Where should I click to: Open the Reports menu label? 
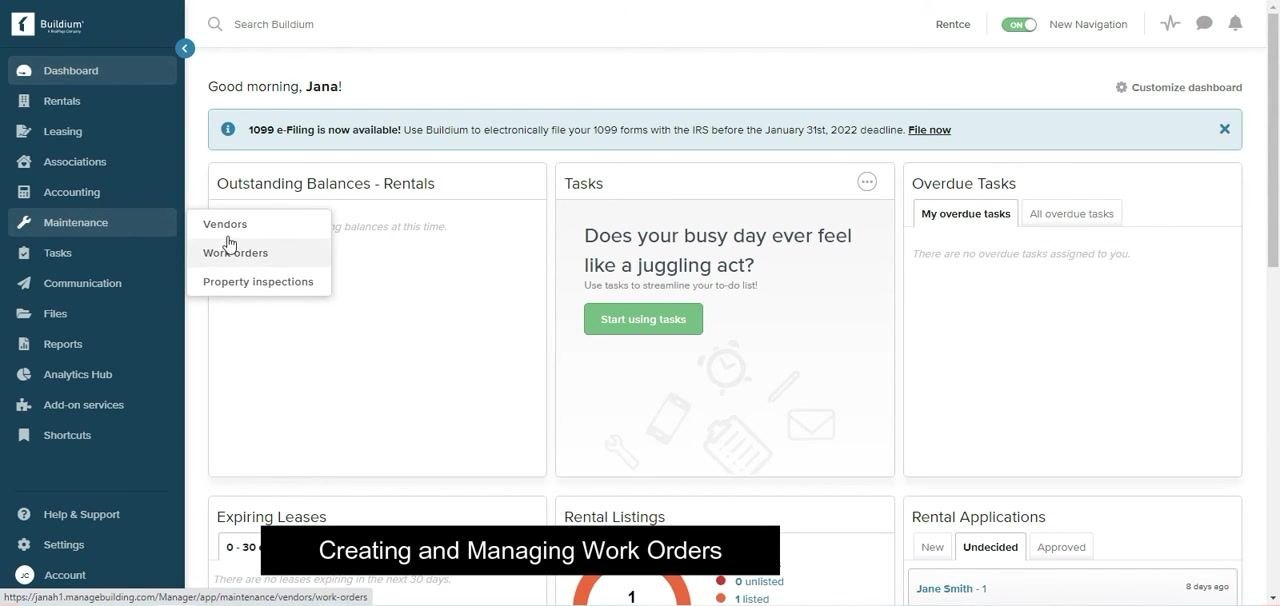(63, 344)
